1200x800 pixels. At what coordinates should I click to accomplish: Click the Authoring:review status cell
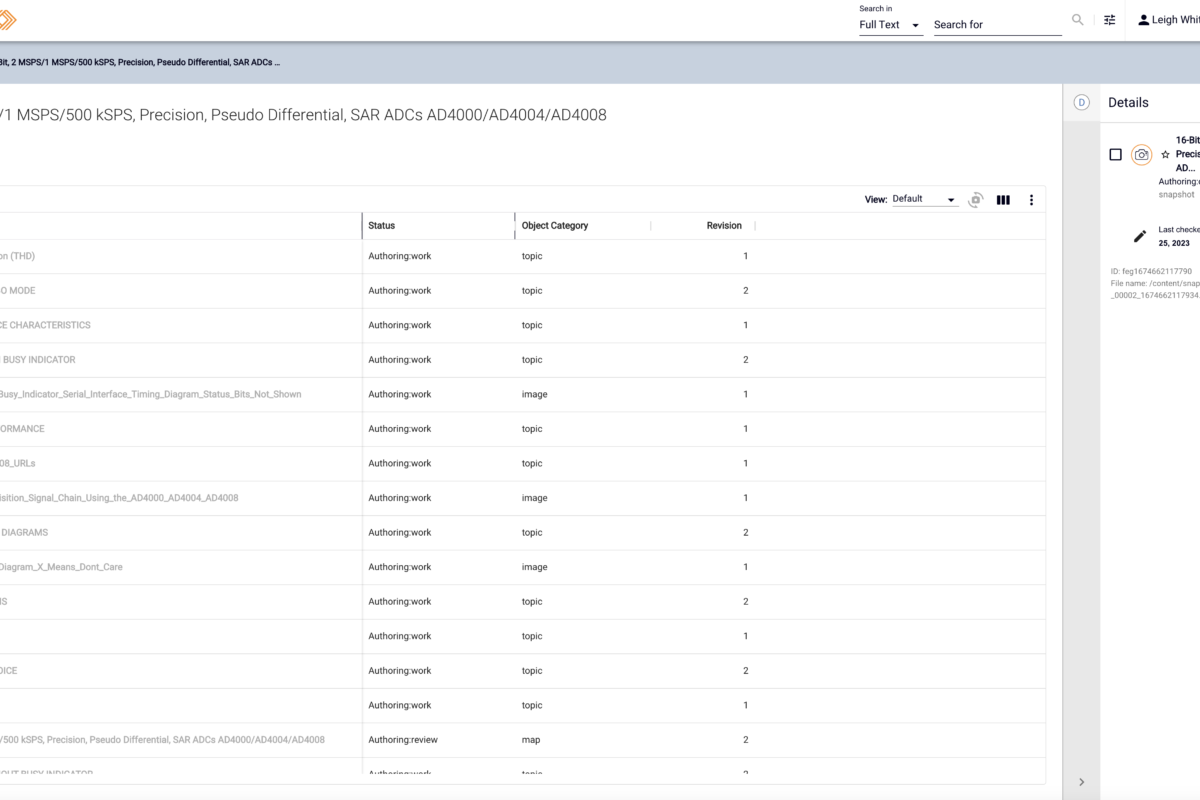403,740
